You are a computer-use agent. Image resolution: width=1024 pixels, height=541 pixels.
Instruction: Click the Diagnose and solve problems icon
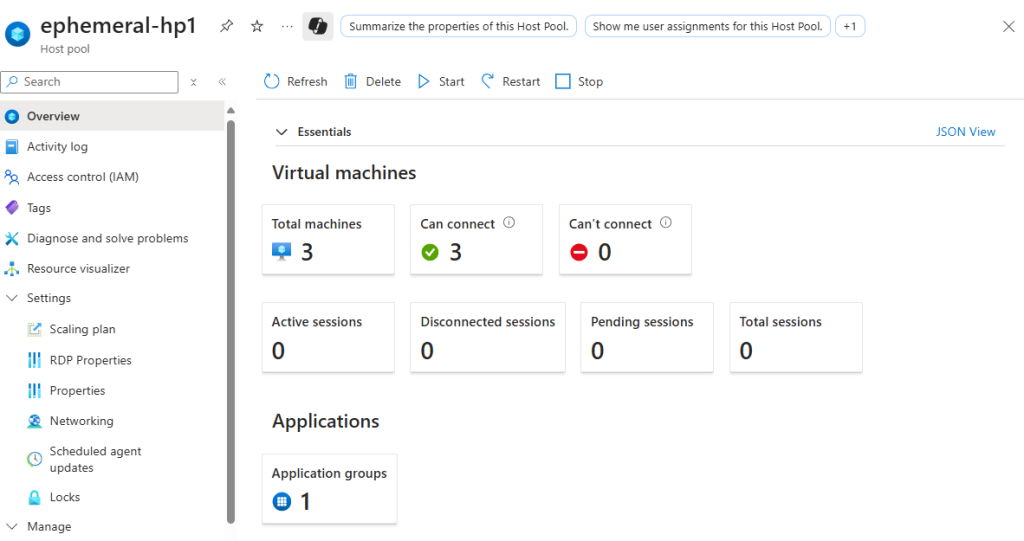12,238
